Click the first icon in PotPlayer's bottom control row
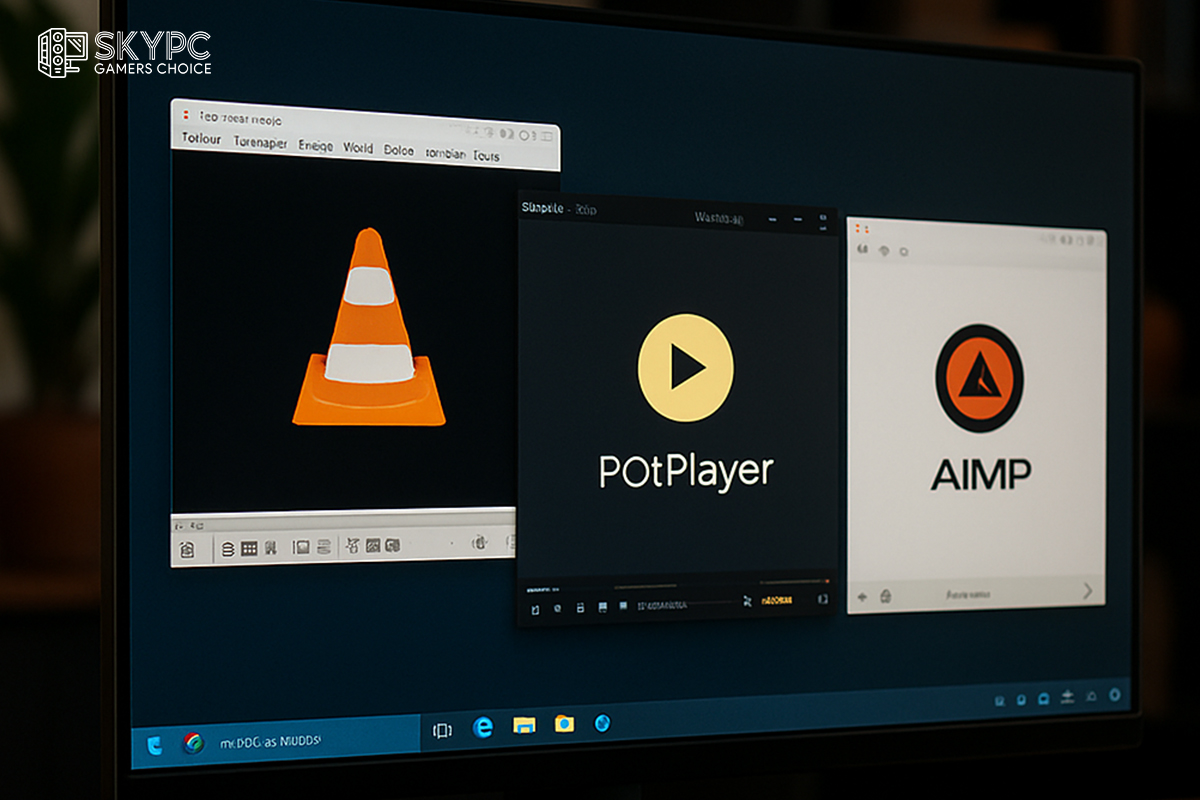This screenshot has height=800, width=1200. pyautogui.click(x=535, y=608)
